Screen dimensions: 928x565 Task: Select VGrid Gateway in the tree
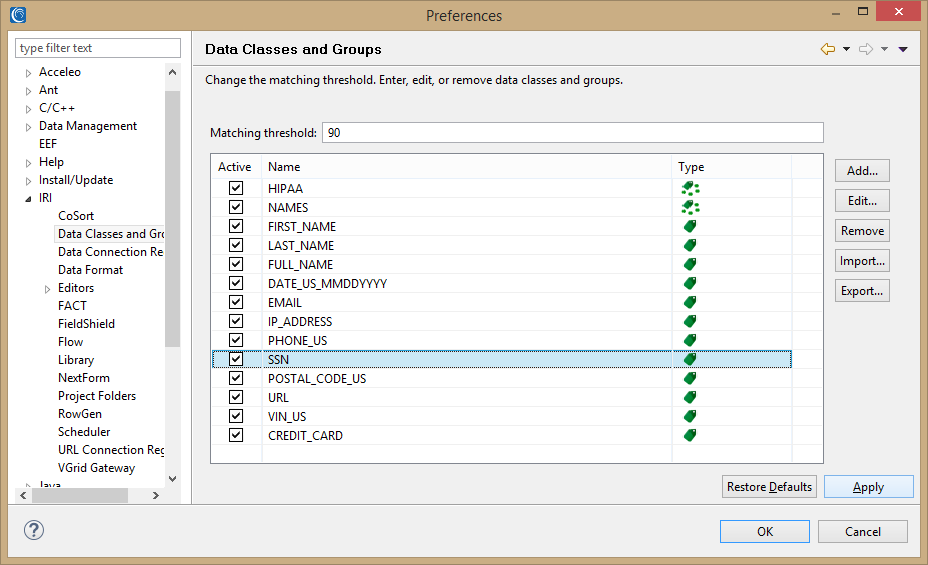click(x=96, y=468)
